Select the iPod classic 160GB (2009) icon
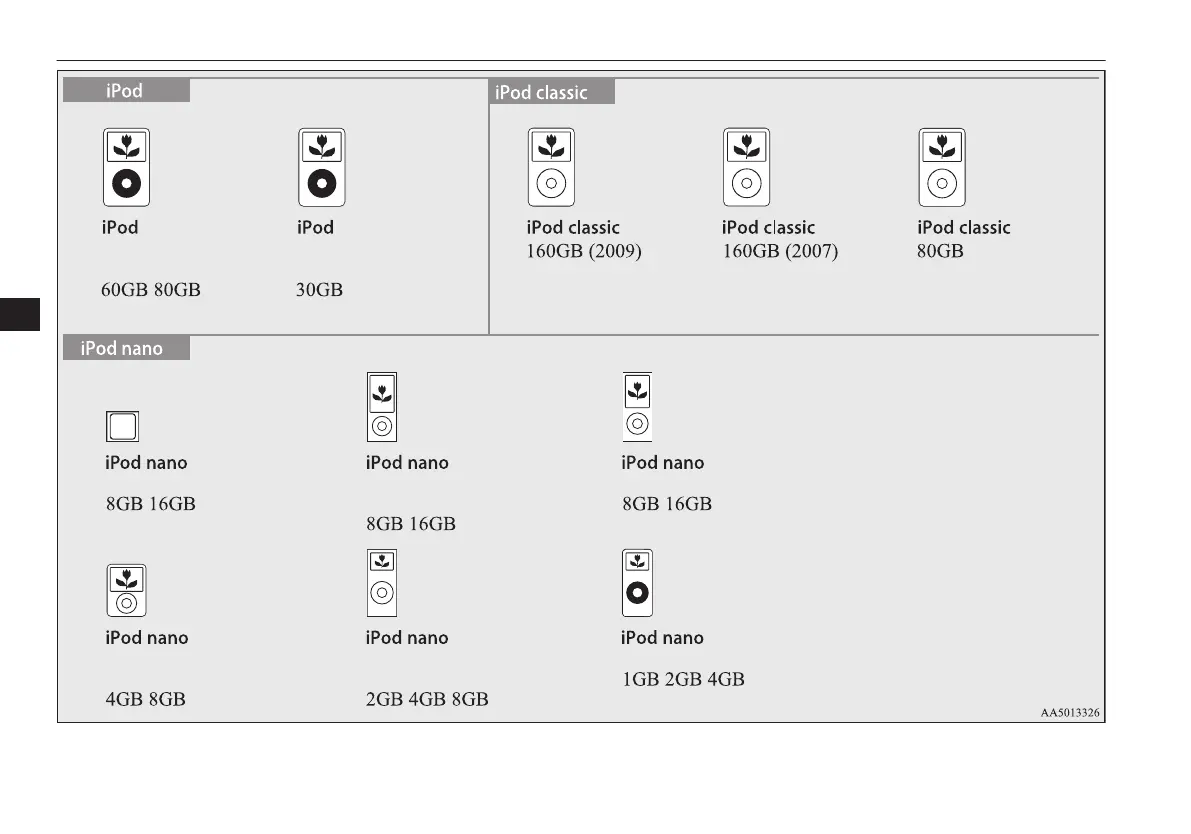This screenshot has height=834, width=1191. [x=551, y=167]
